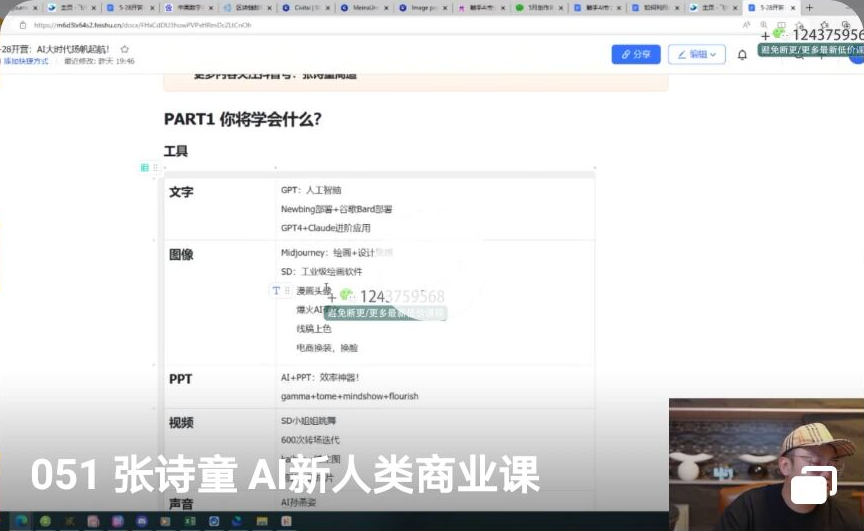Open a new browser tab with plus button

(x=809, y=7)
